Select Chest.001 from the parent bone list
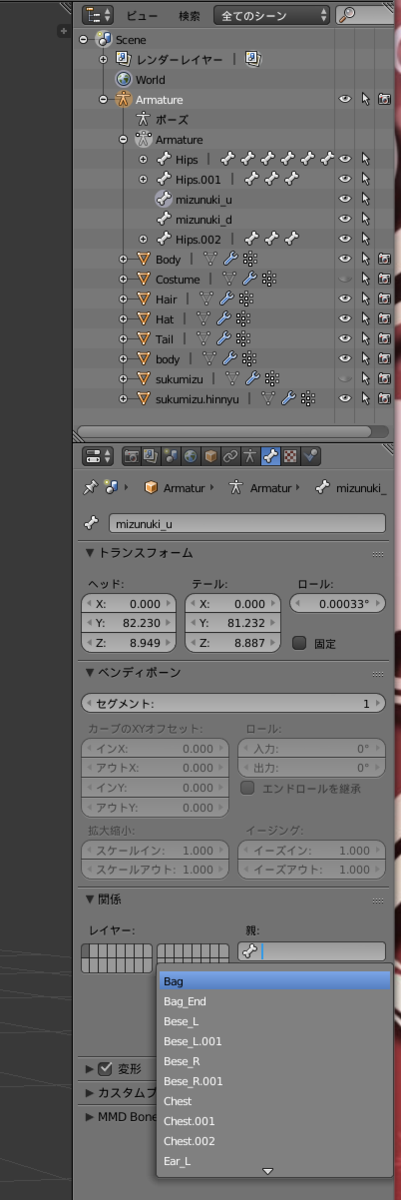Screen dimensions: 401x1200 coord(274,1121)
